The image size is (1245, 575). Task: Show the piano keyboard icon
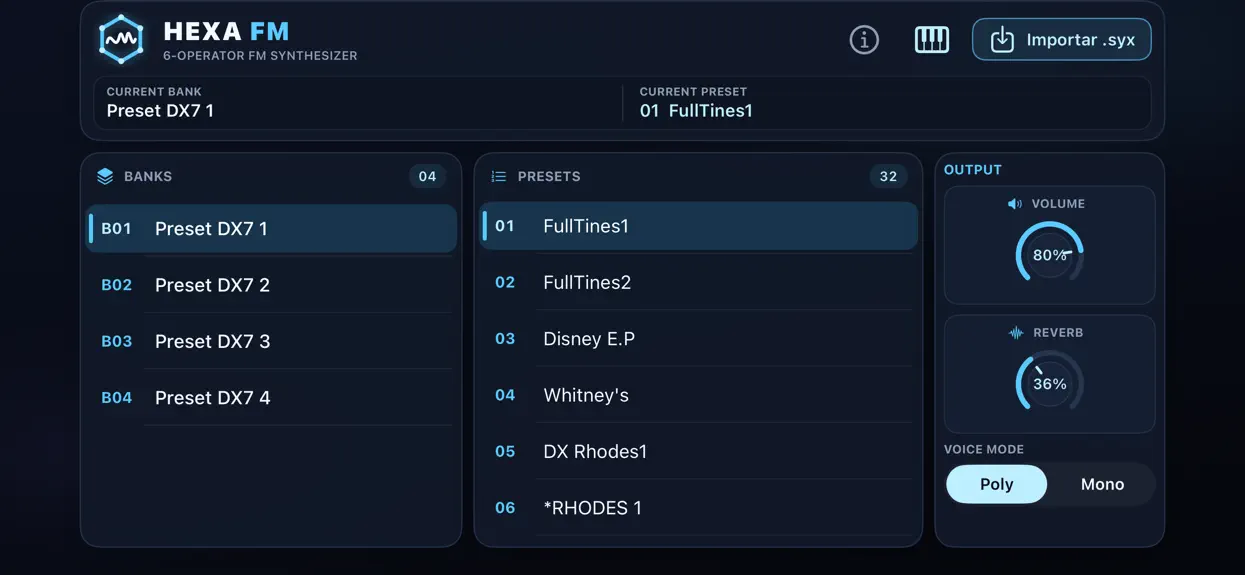click(932, 40)
